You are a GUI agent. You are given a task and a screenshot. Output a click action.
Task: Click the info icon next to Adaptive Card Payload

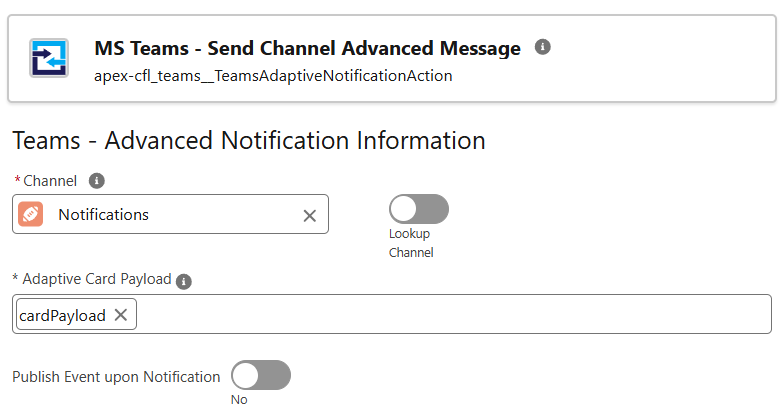(184, 282)
